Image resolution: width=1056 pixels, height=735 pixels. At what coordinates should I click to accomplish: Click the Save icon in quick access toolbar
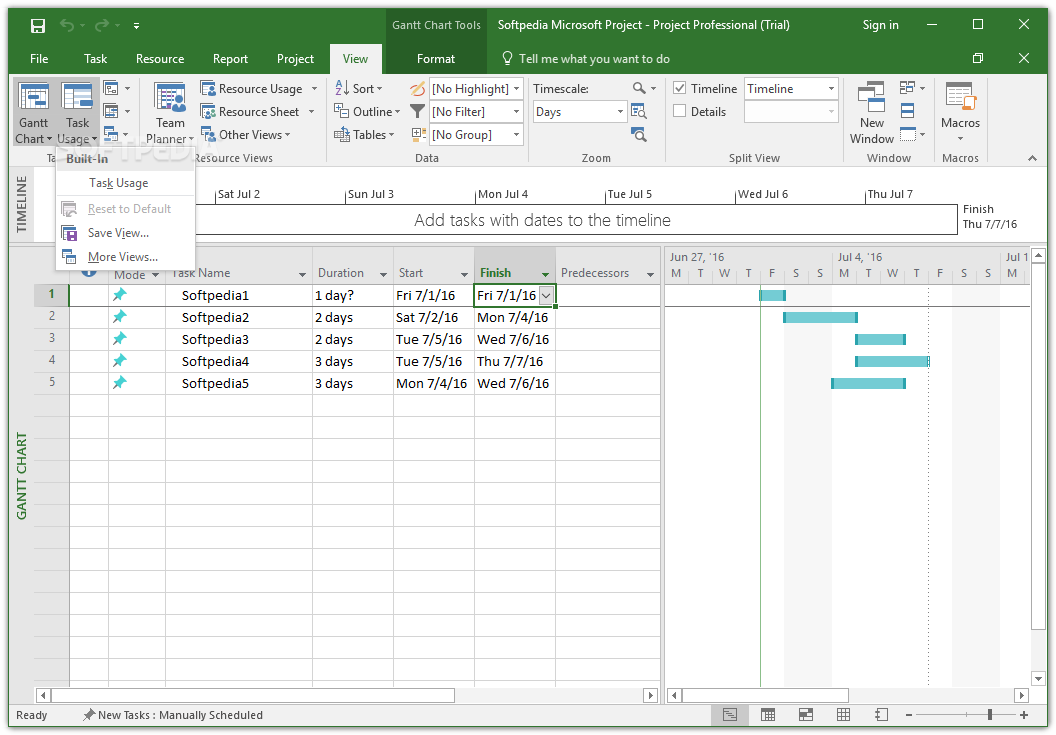click(x=38, y=26)
